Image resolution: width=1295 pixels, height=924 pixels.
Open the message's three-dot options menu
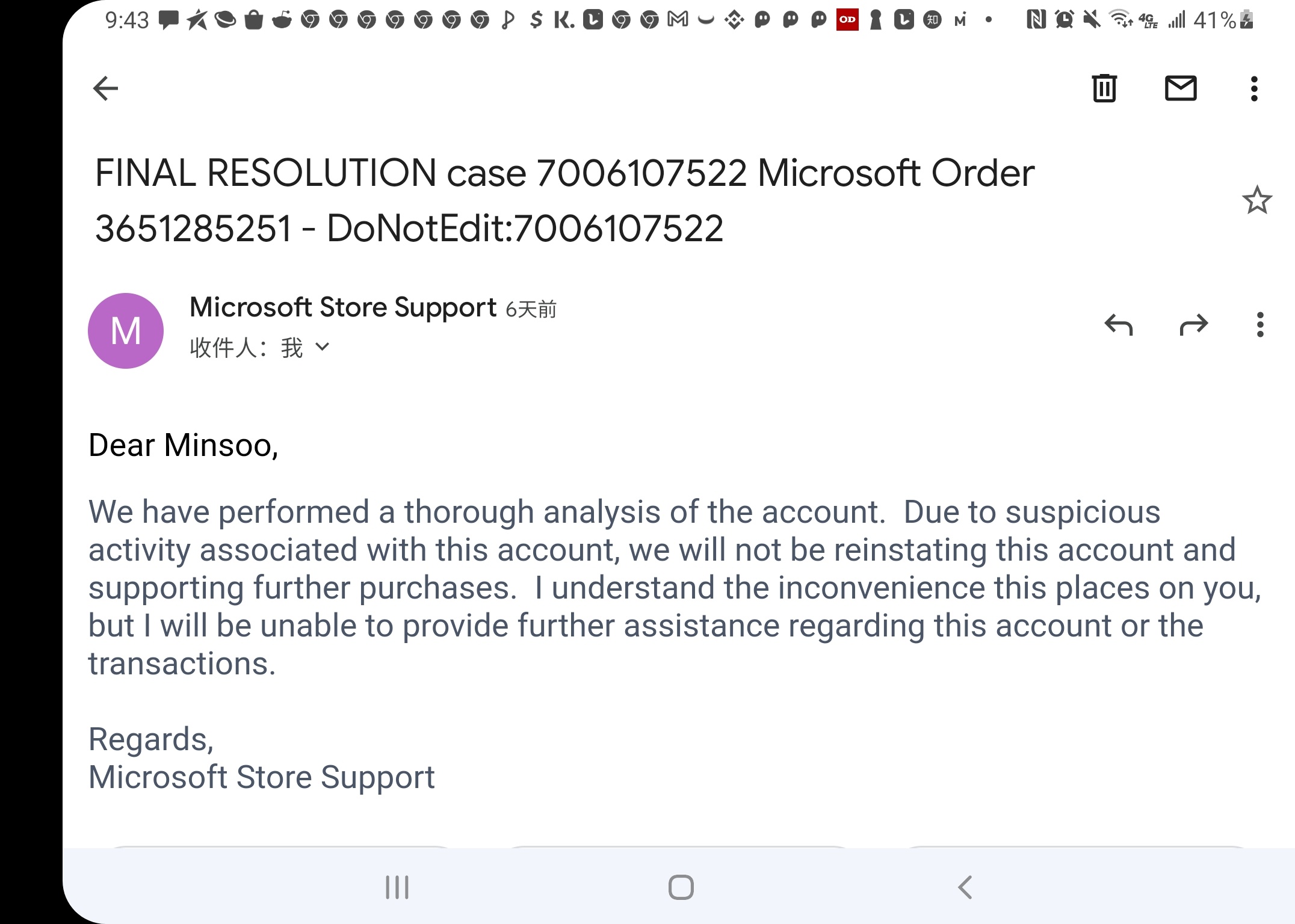tap(1260, 325)
